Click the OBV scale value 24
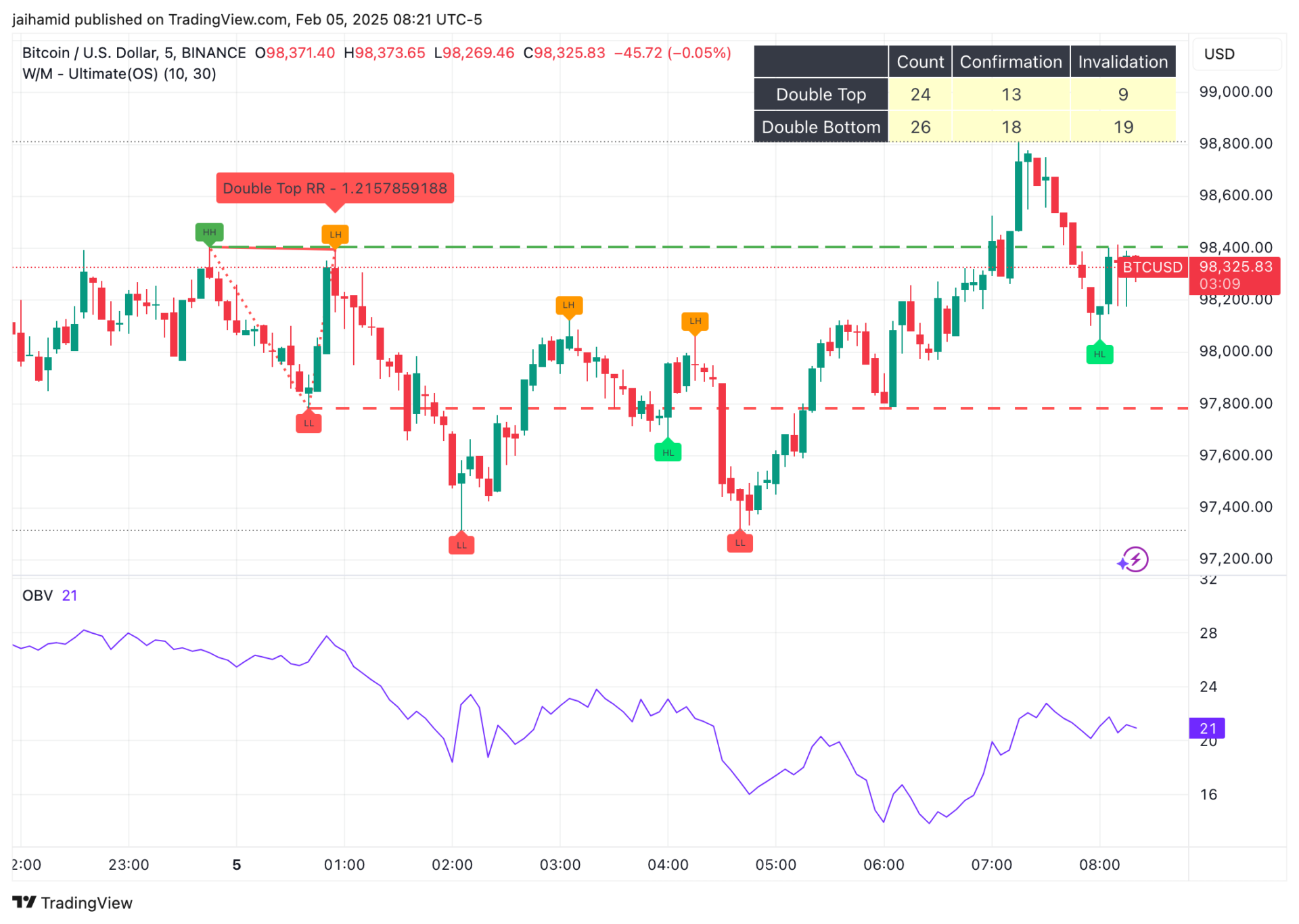Image resolution: width=1299 pixels, height=924 pixels. coord(1208,687)
